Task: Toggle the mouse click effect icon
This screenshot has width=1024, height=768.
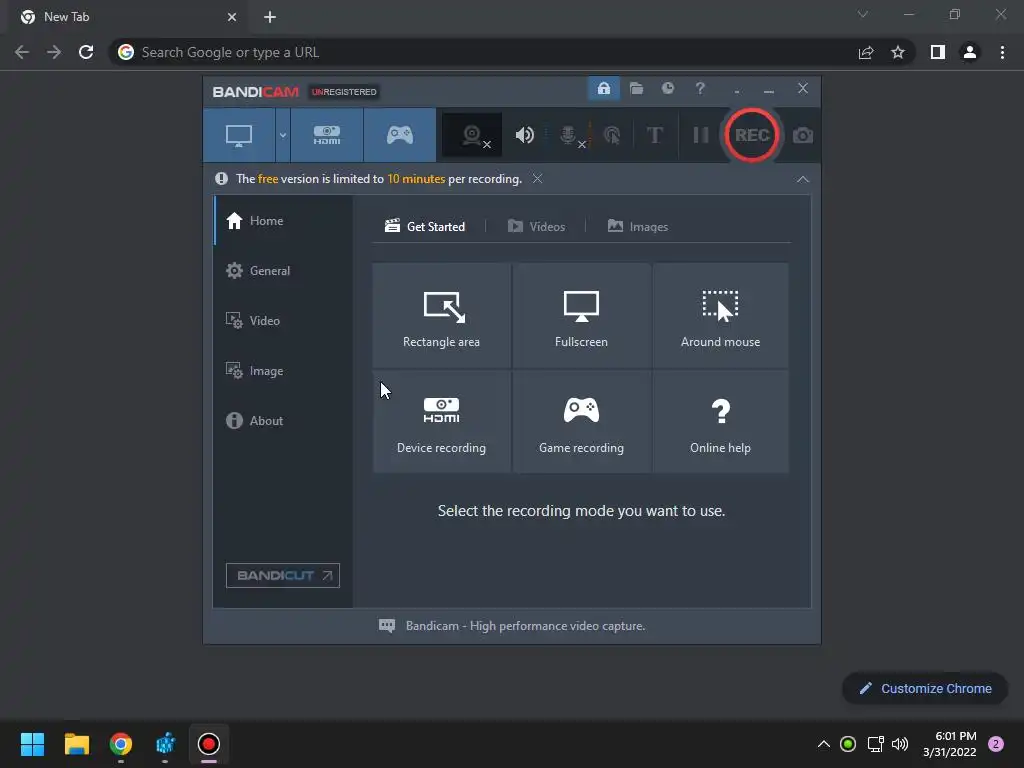Action: pos(612,135)
